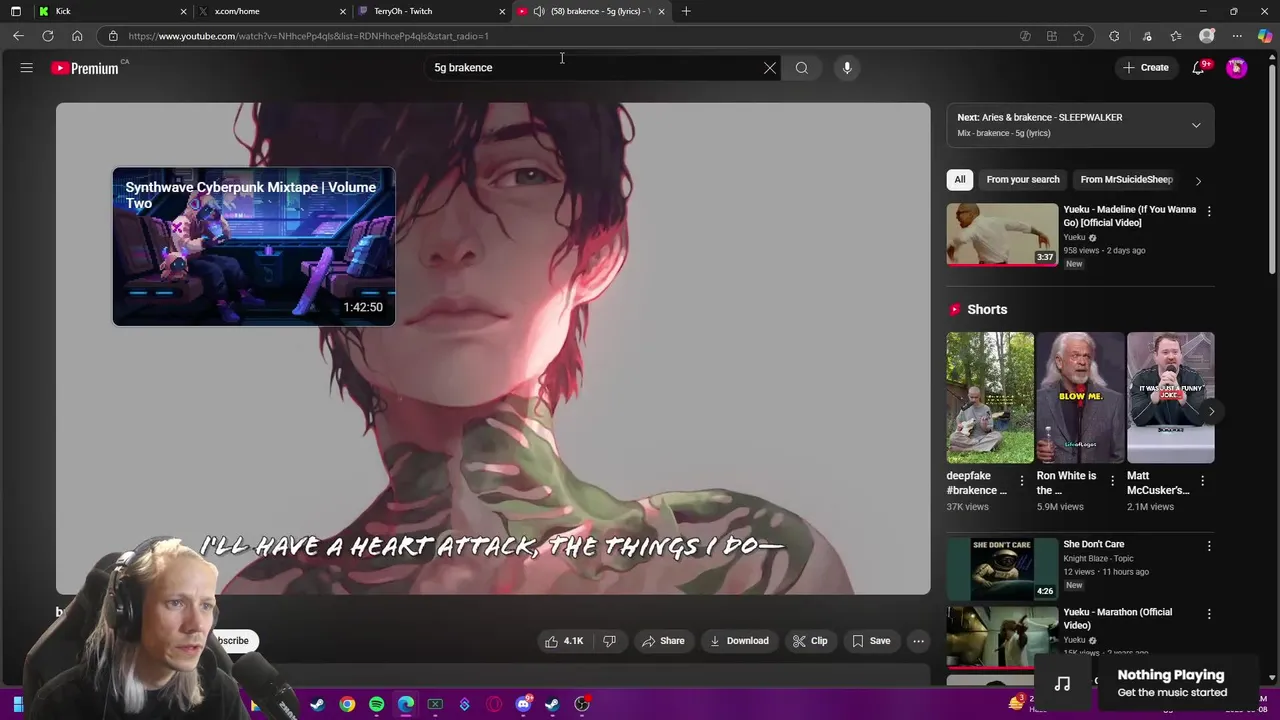
Task: Select the From your search chip
Action: pos(1023,179)
